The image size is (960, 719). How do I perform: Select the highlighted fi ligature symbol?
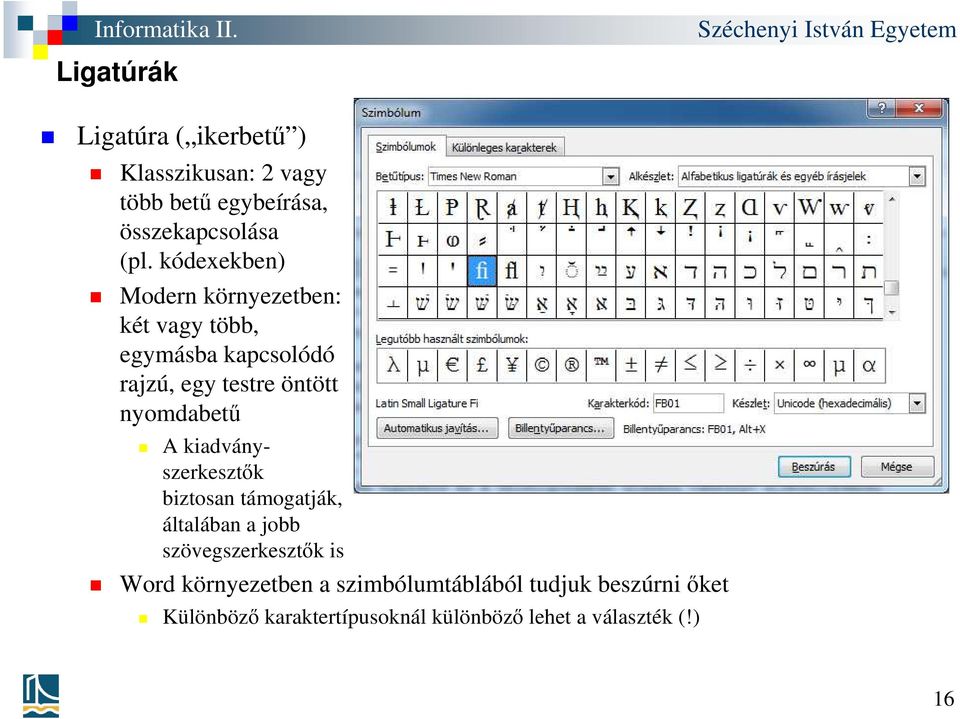(482, 271)
